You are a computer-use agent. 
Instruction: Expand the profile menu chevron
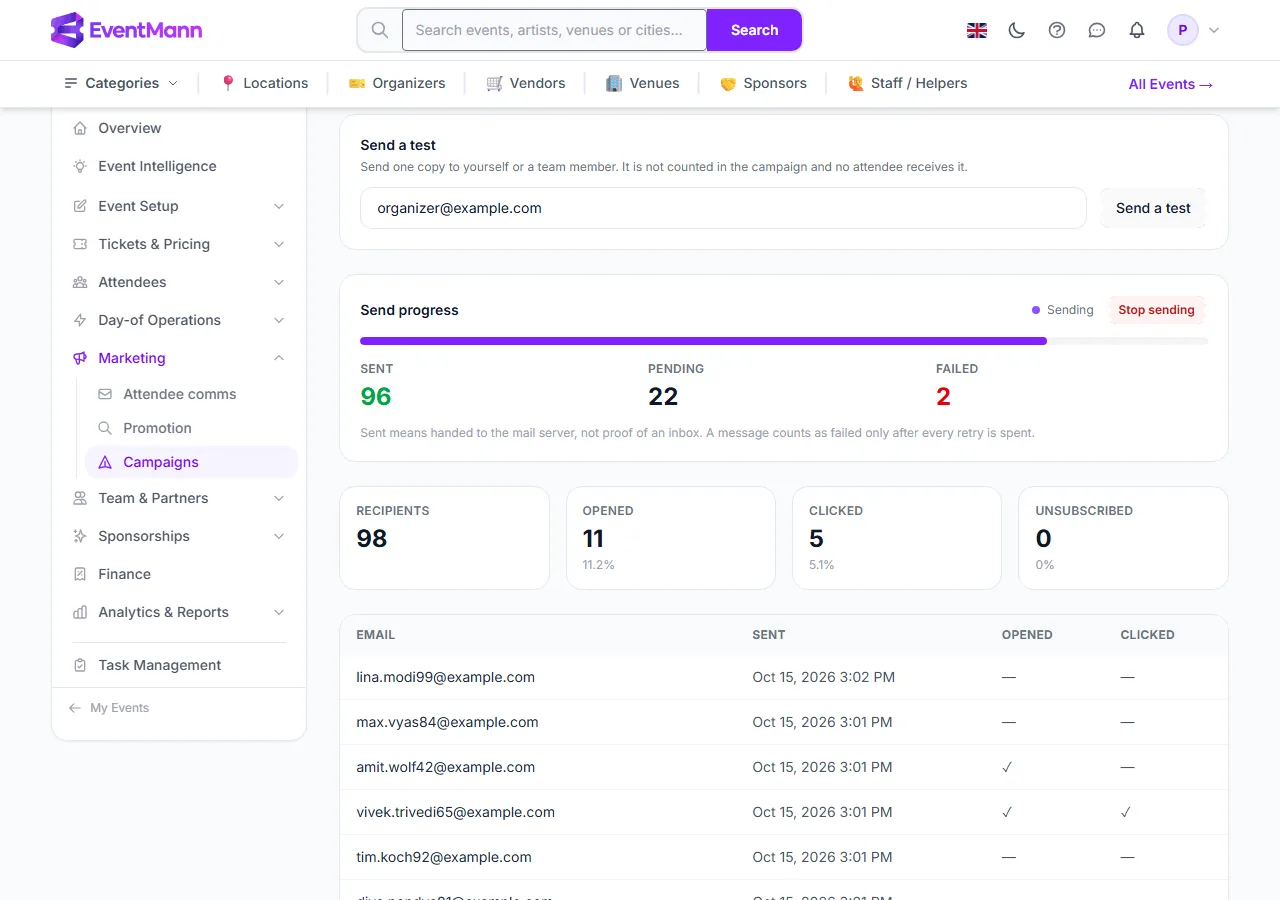tap(1214, 30)
